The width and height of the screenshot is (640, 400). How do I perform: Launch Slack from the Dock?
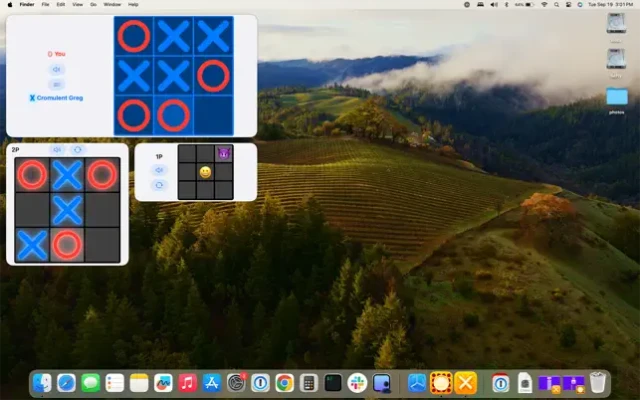pos(357,382)
